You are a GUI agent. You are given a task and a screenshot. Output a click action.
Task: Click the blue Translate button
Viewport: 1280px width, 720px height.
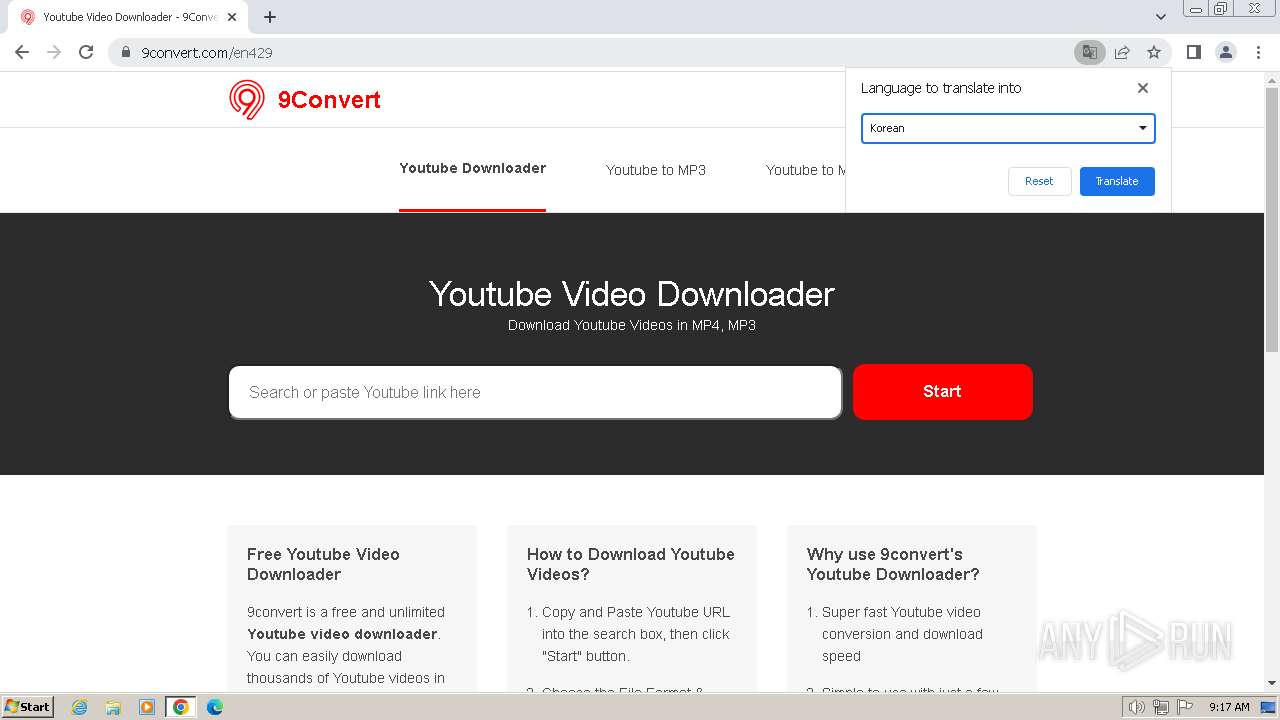tap(1117, 181)
